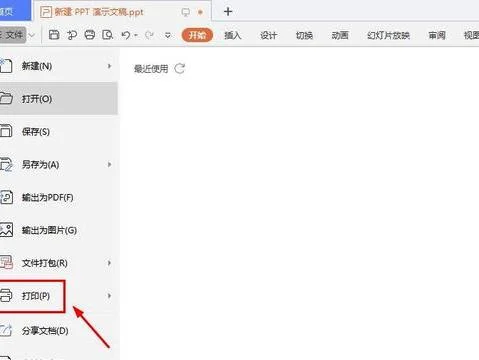The width and height of the screenshot is (479, 360).
Task: Click the export to PDF toolbar icon
Action: (72, 35)
